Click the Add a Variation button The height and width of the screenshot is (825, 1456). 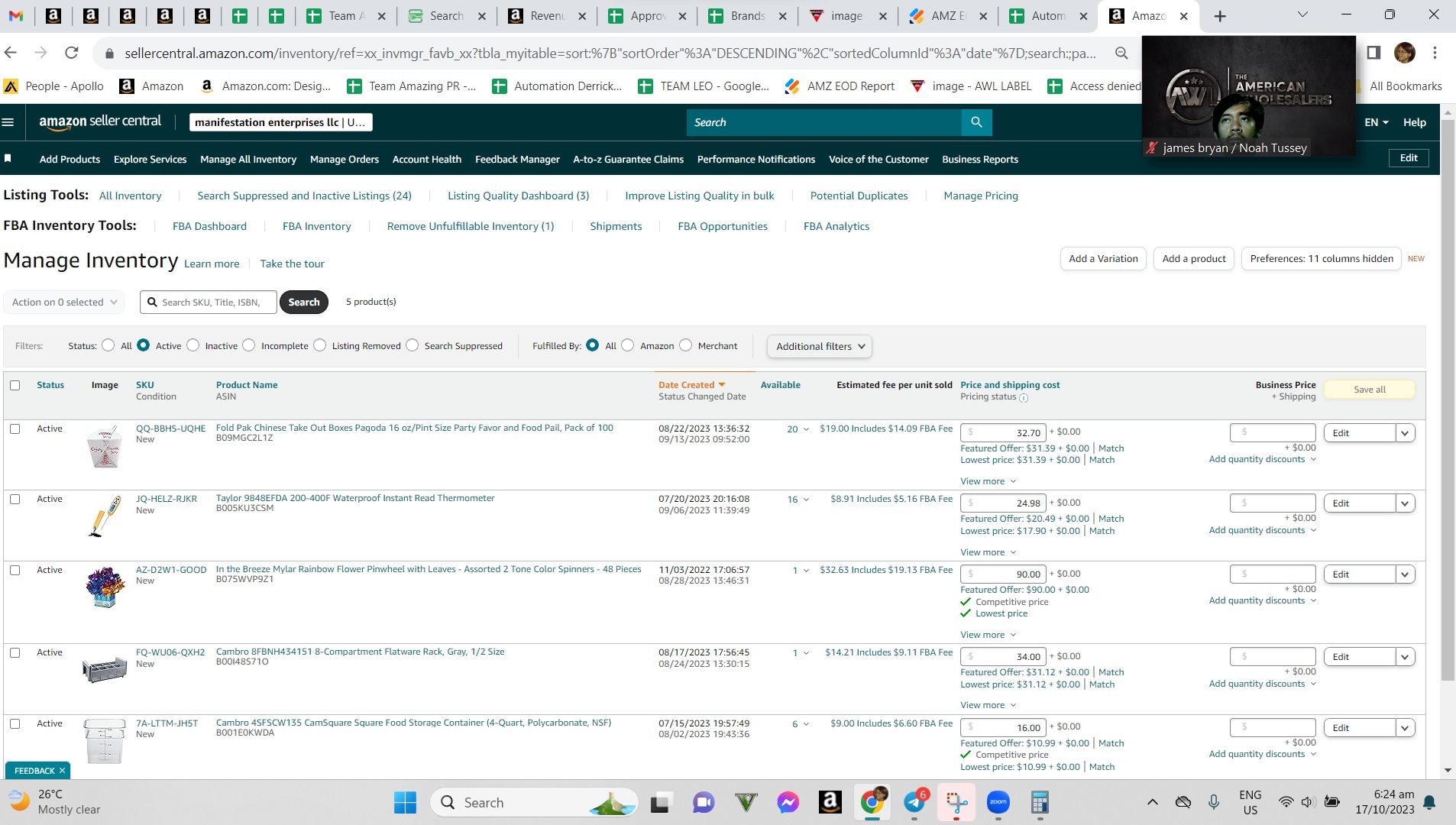(1103, 259)
